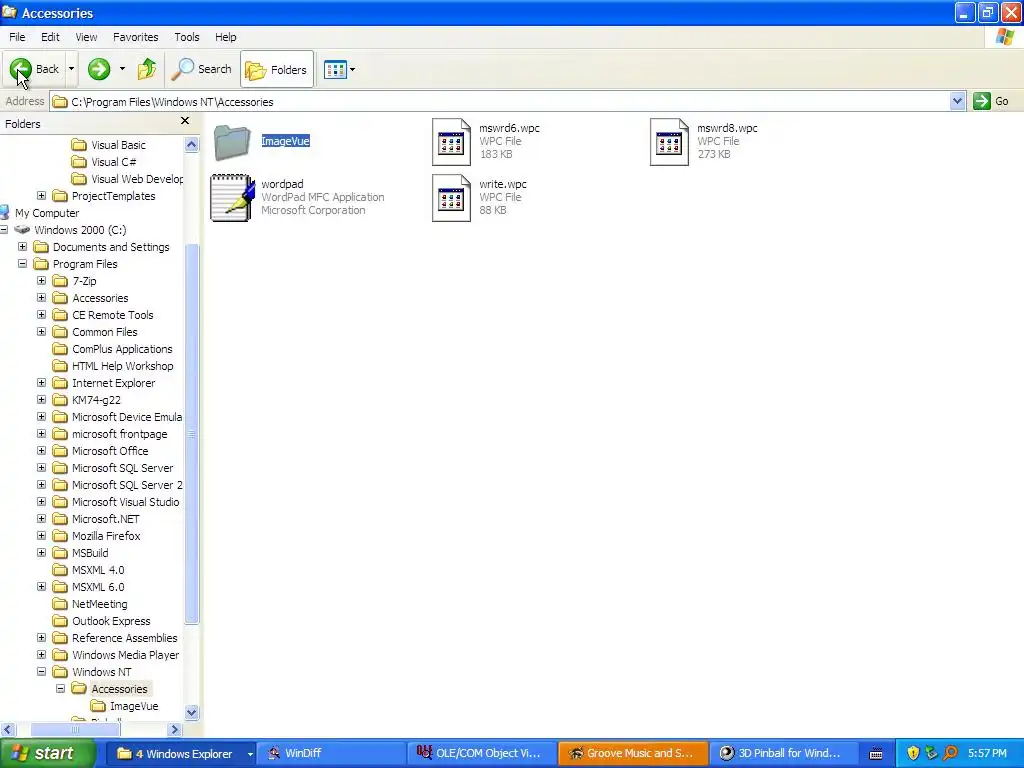Expand the ProjectTemplates tree node
Screen dimensions: 1024x768
point(41,196)
